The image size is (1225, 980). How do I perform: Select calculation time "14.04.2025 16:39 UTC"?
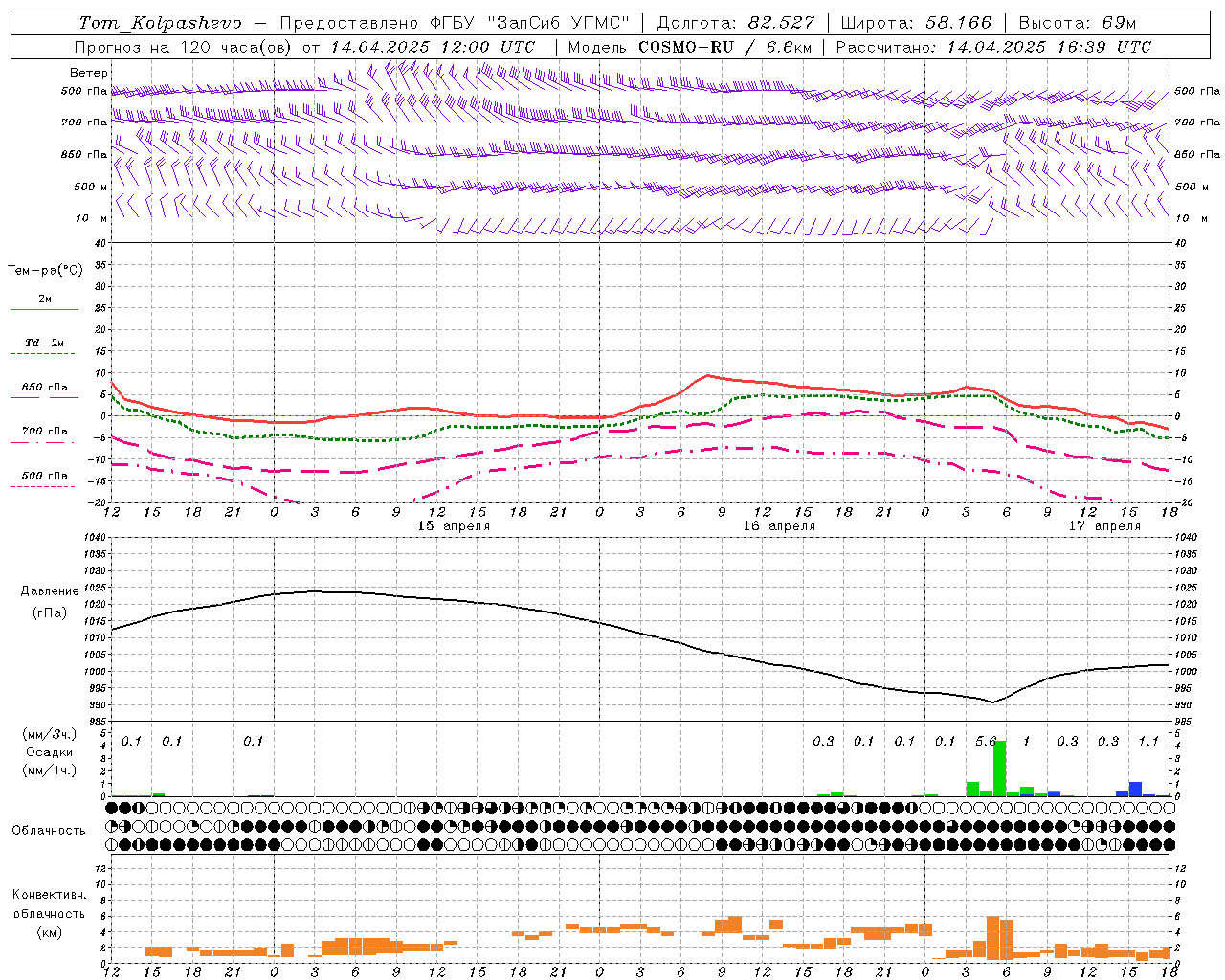tap(1049, 47)
